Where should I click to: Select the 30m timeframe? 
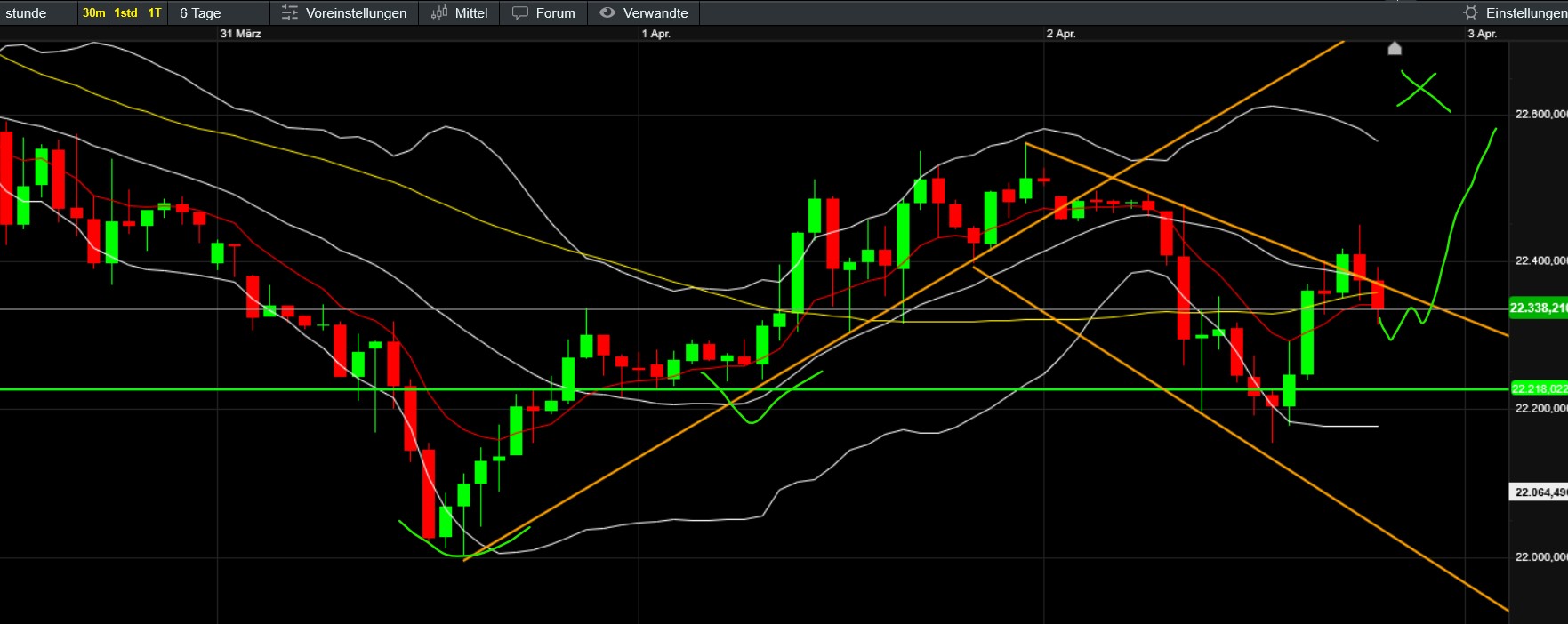pyautogui.click(x=93, y=12)
